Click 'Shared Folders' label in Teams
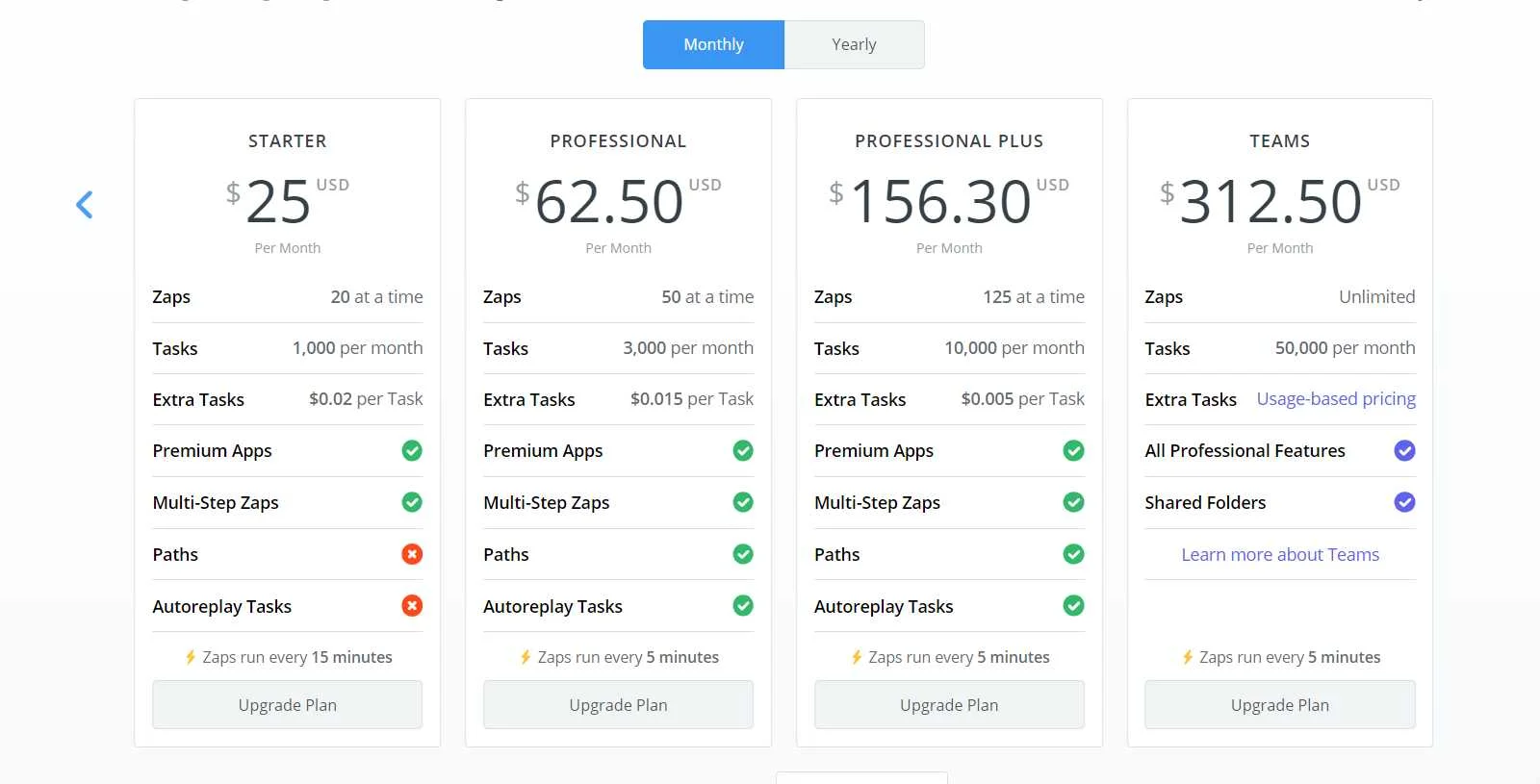The height and width of the screenshot is (784, 1540). pyautogui.click(x=1205, y=502)
